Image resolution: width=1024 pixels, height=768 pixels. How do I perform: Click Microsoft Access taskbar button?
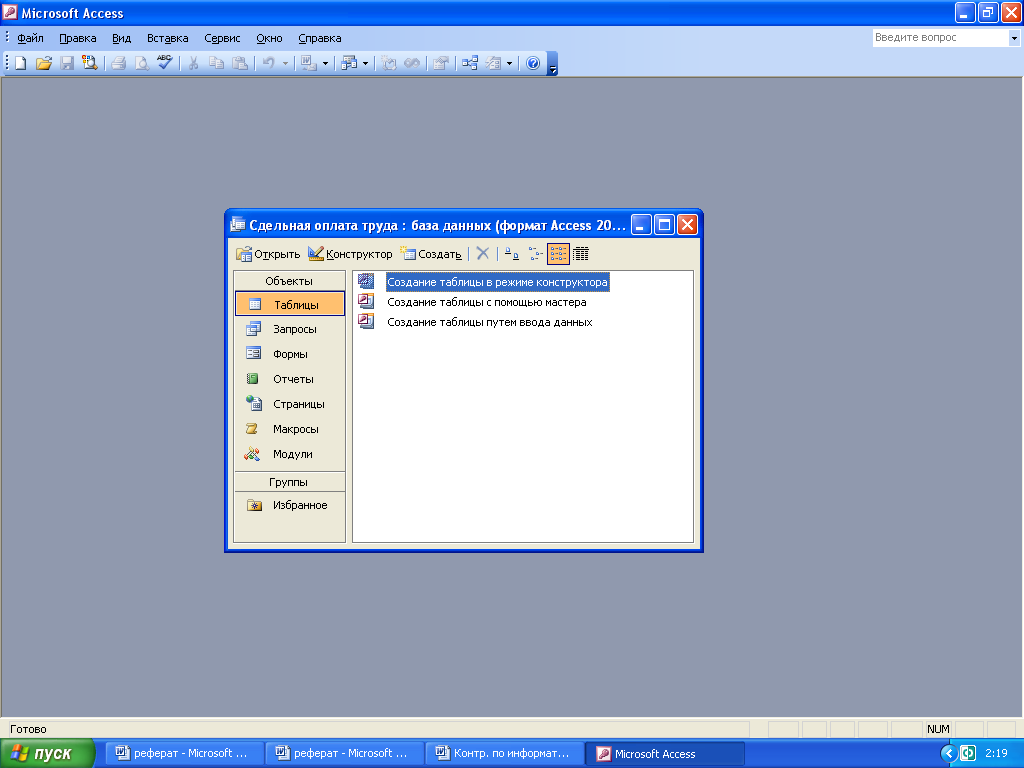(x=665, y=754)
